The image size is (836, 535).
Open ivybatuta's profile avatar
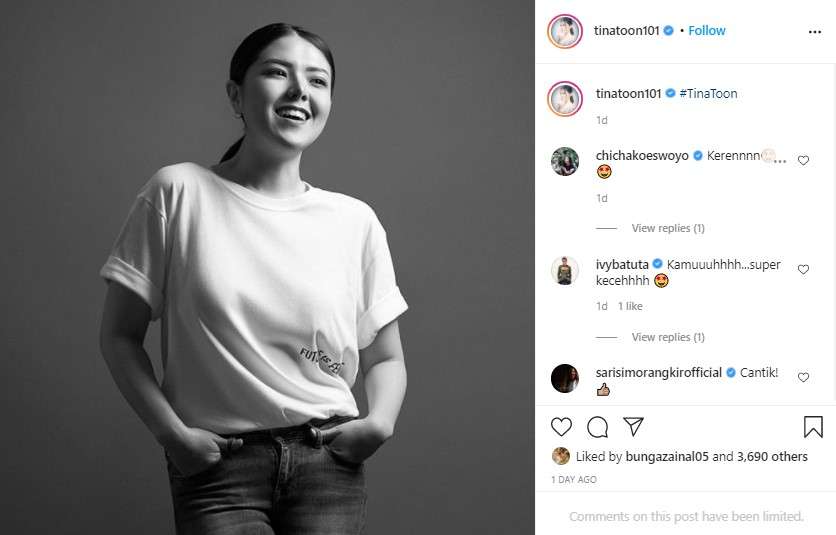point(565,270)
